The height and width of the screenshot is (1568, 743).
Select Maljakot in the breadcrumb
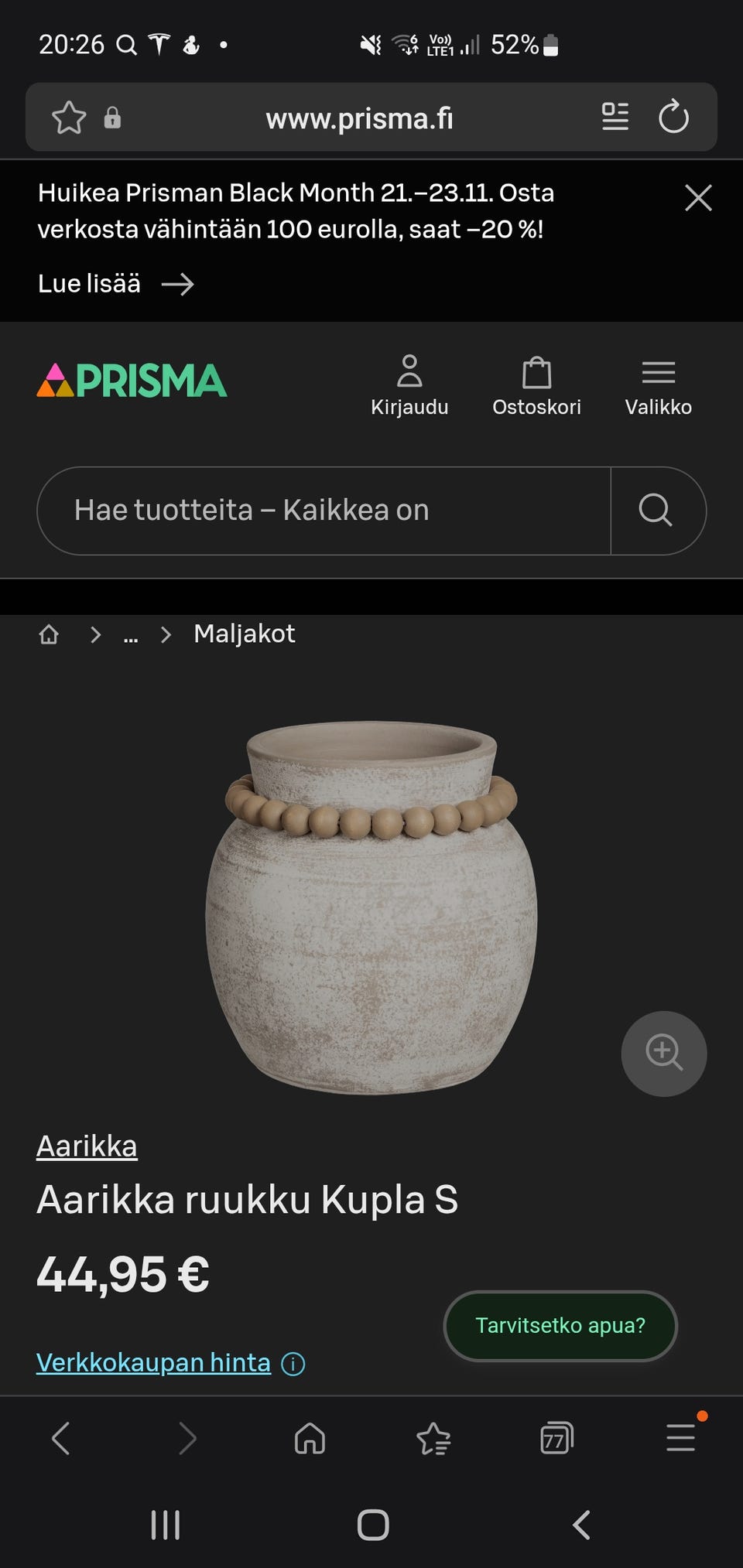click(x=244, y=634)
